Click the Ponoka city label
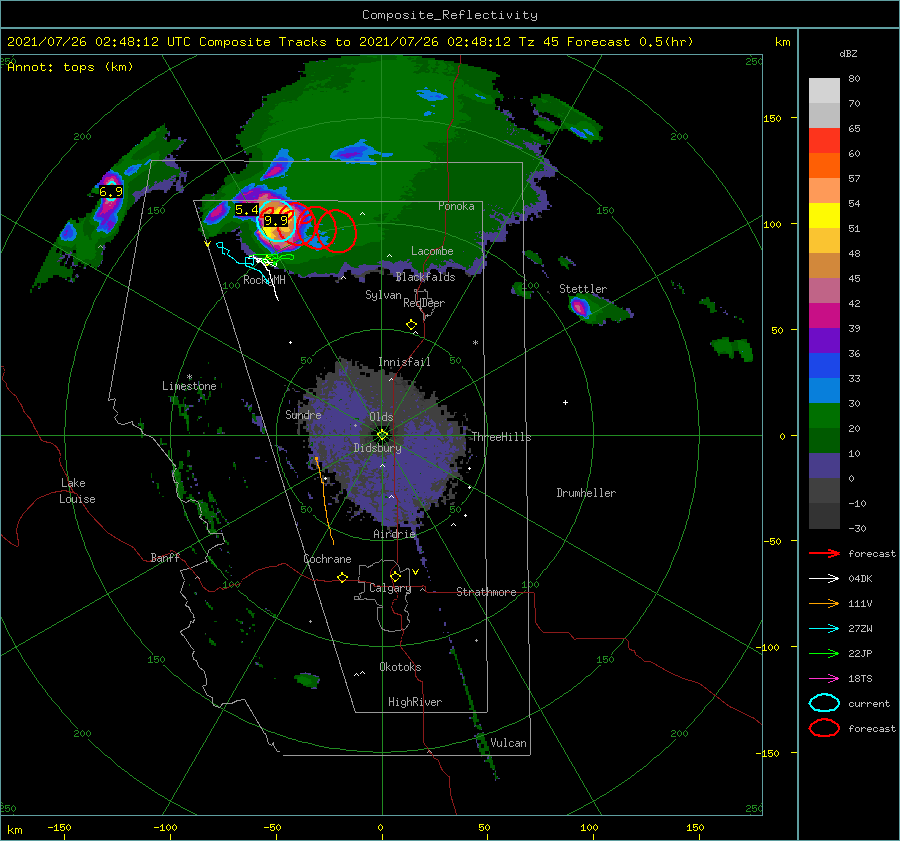 coord(456,206)
